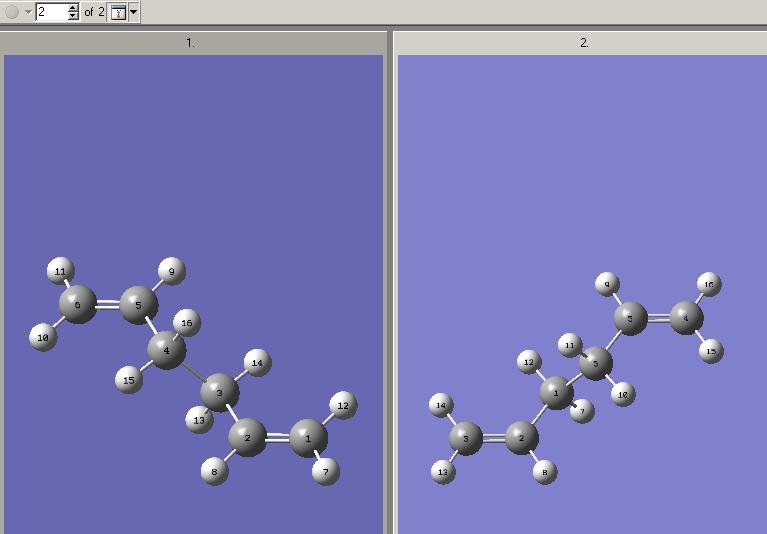The image size is (767, 534).
Task: Decrease frame number with down arrow
Action: pos(73,16)
